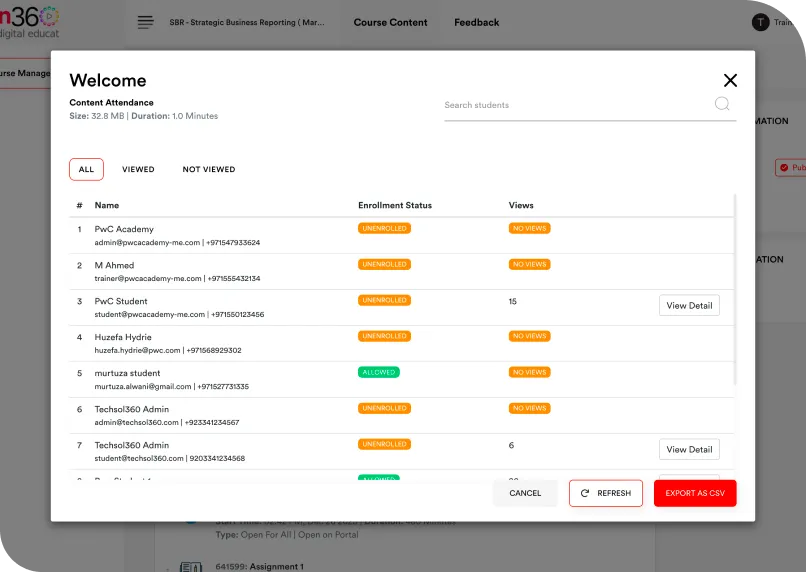Click View Detail for student@techsol360.com

point(689,449)
